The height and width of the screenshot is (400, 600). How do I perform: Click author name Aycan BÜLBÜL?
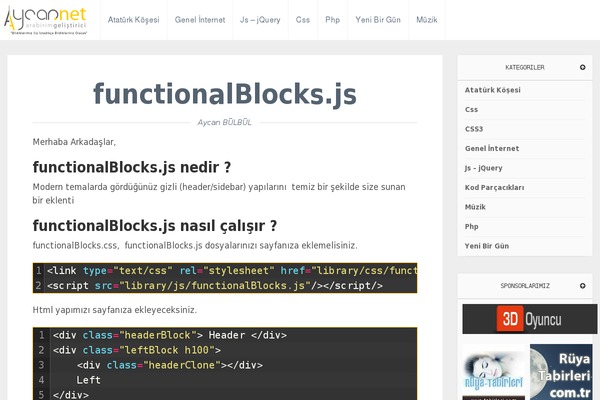click(x=225, y=122)
